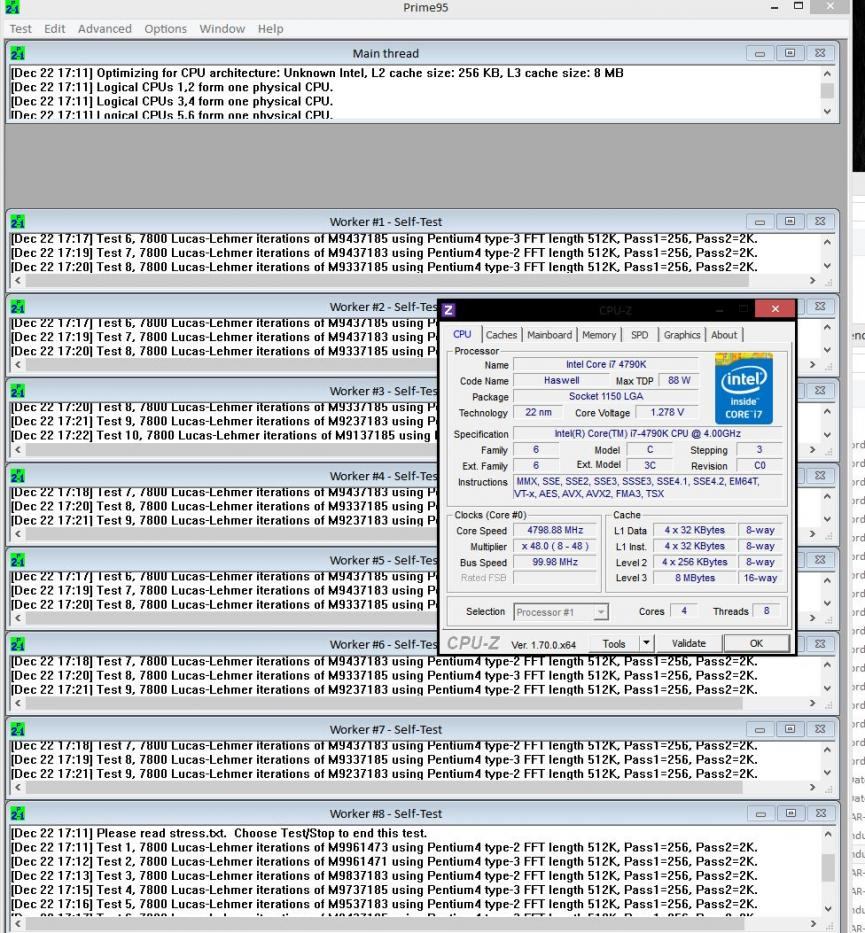Click Main thread scroll down arrow
The image size is (865, 933).
(827, 111)
